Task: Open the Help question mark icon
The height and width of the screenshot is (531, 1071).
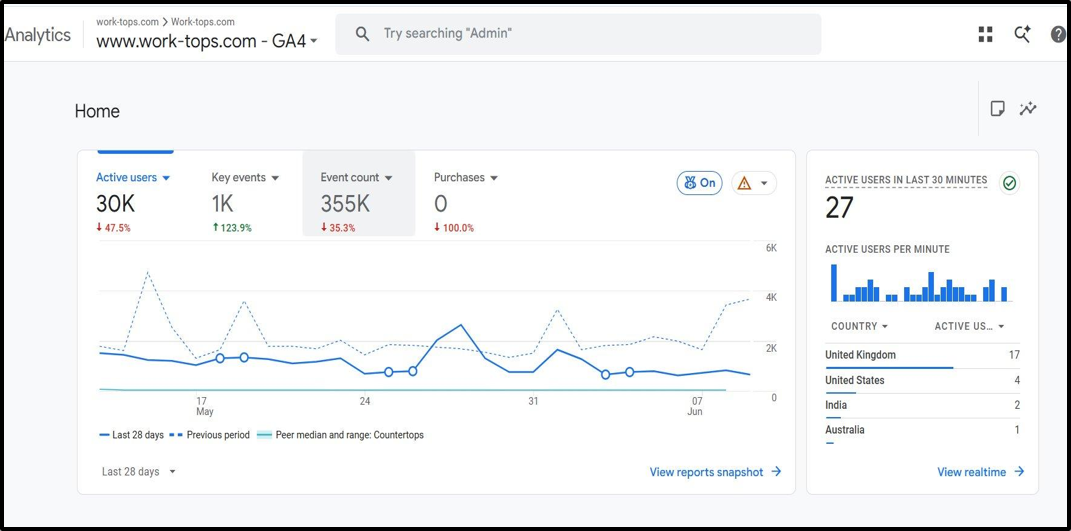Action: pyautogui.click(x=1058, y=34)
